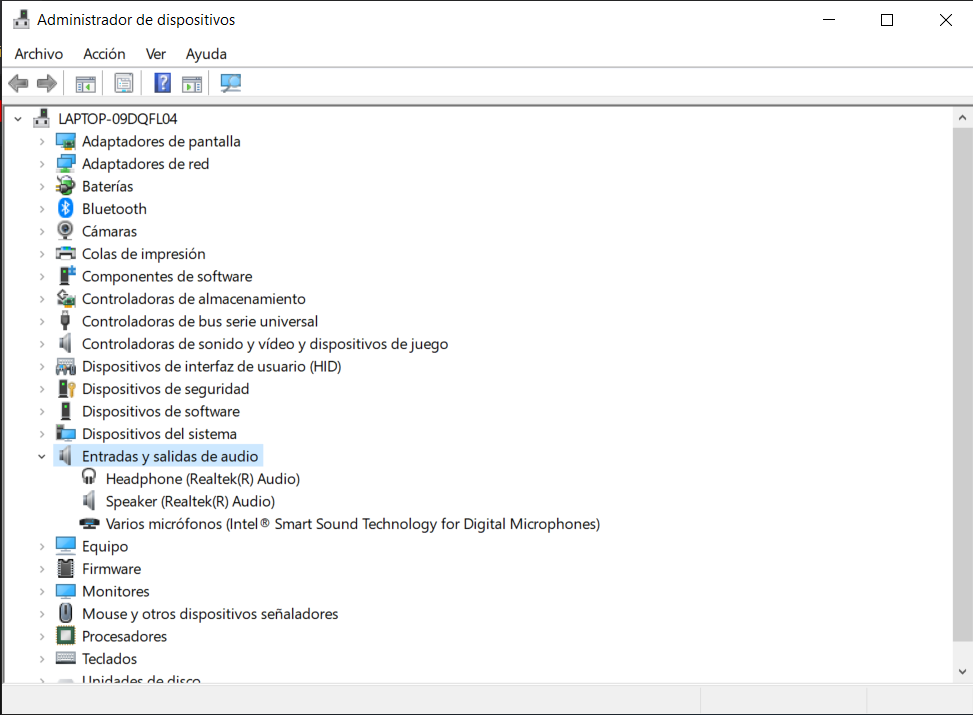Select the Firmware label
Image resolution: width=973 pixels, height=715 pixels.
112,569
